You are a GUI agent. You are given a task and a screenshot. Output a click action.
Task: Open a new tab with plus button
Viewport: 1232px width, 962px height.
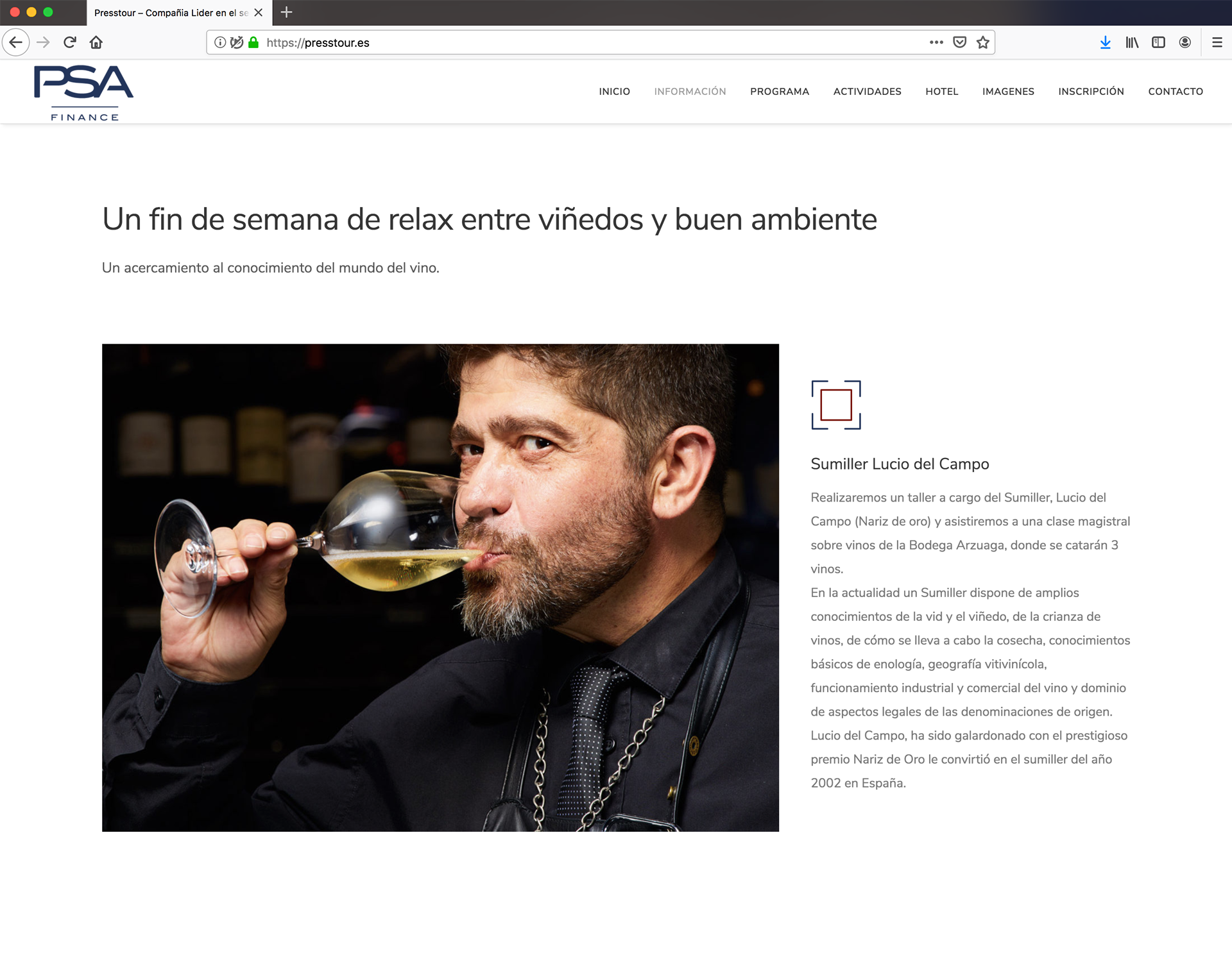pyautogui.click(x=287, y=12)
